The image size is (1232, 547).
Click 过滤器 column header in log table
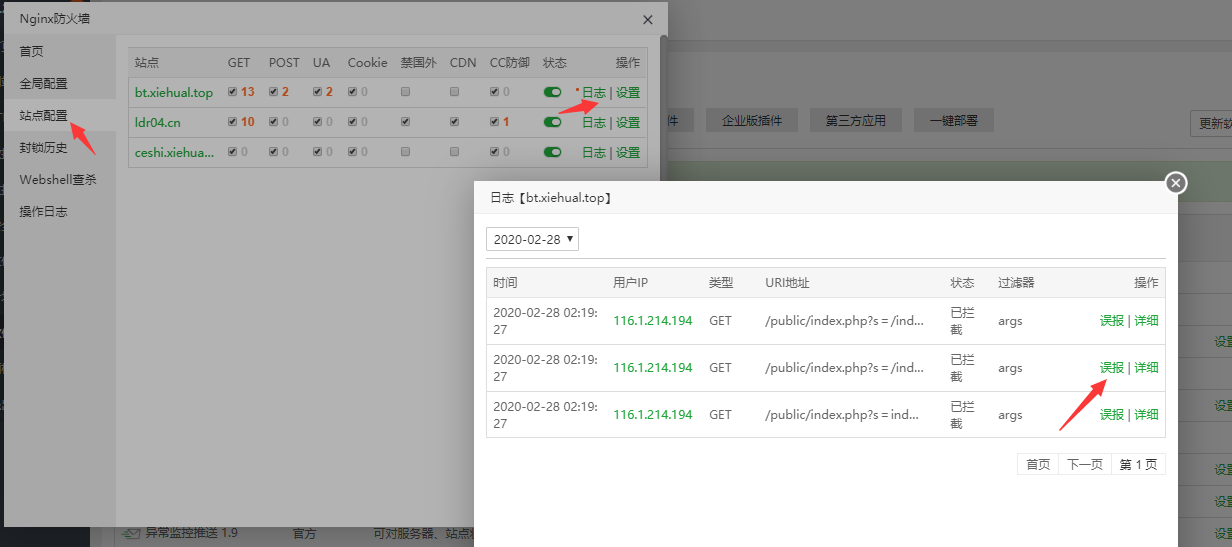1016,283
